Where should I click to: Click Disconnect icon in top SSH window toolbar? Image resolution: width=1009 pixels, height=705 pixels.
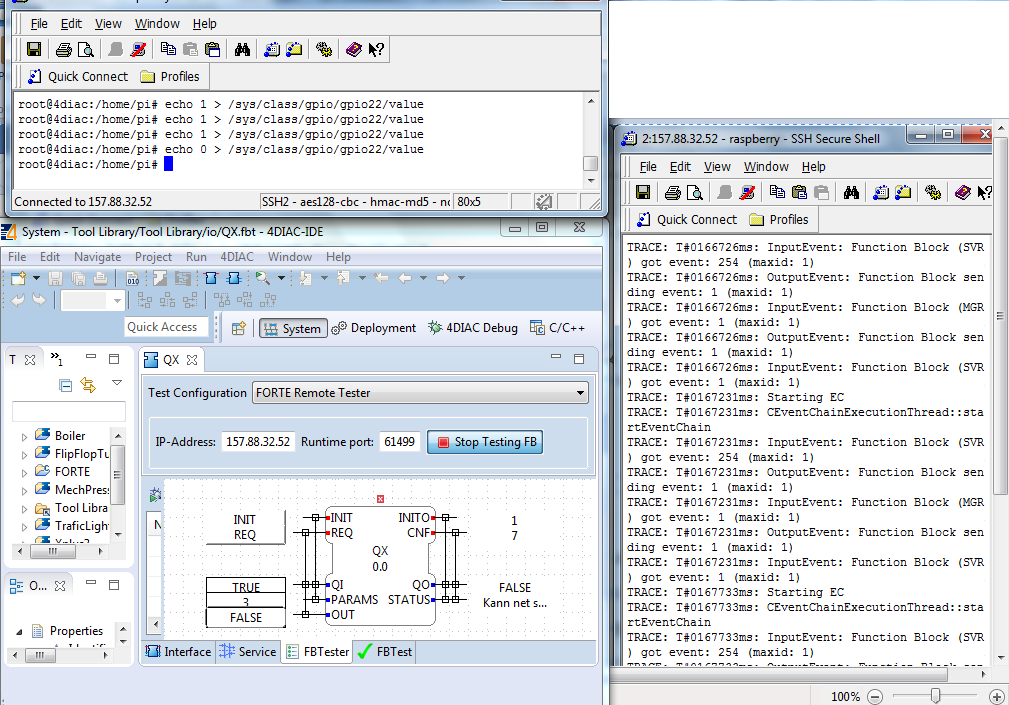pos(138,50)
